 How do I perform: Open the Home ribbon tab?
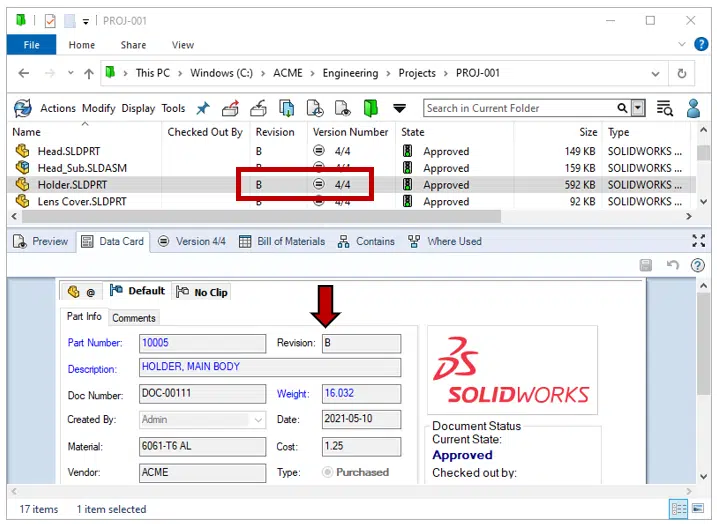pos(82,45)
